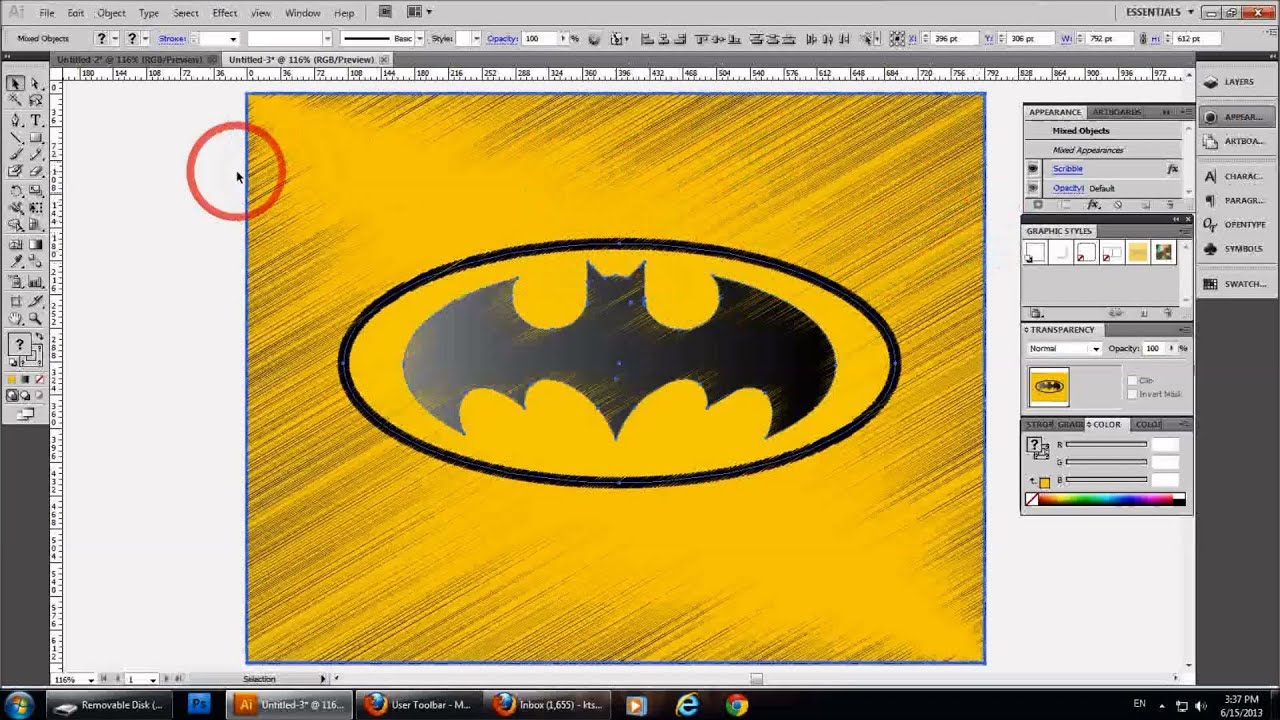Image resolution: width=1280 pixels, height=720 pixels.
Task: Open the zoom level dropdown showing 116%
Action: coord(89,680)
